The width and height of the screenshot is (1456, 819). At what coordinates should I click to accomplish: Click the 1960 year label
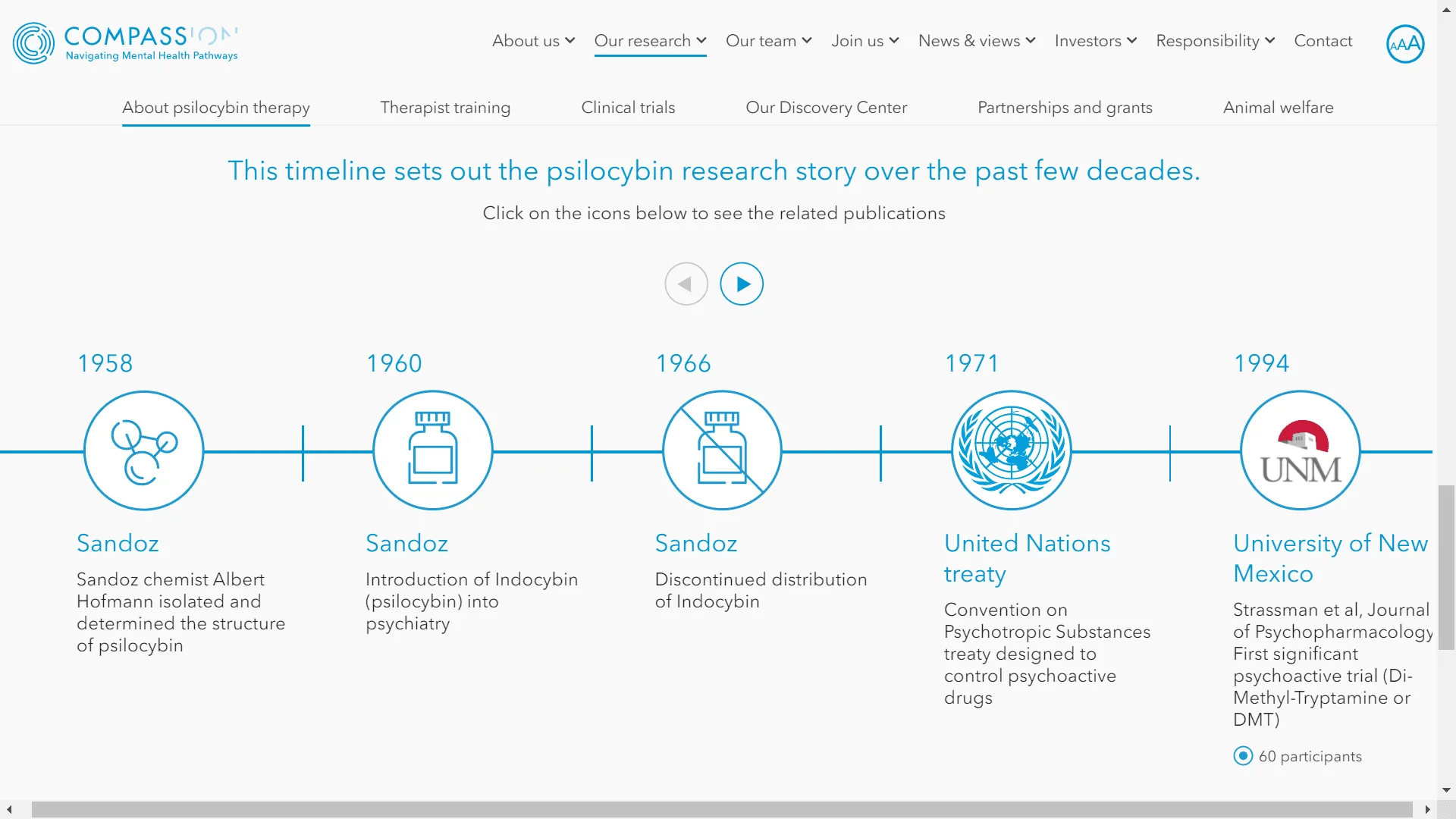(394, 363)
